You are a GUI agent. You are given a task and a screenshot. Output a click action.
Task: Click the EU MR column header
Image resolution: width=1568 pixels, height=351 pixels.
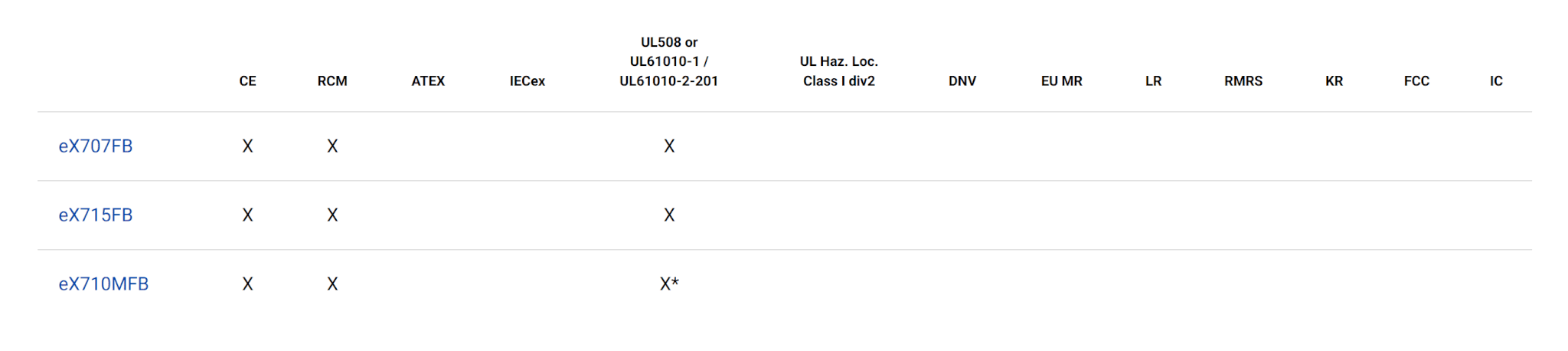[x=1061, y=81]
